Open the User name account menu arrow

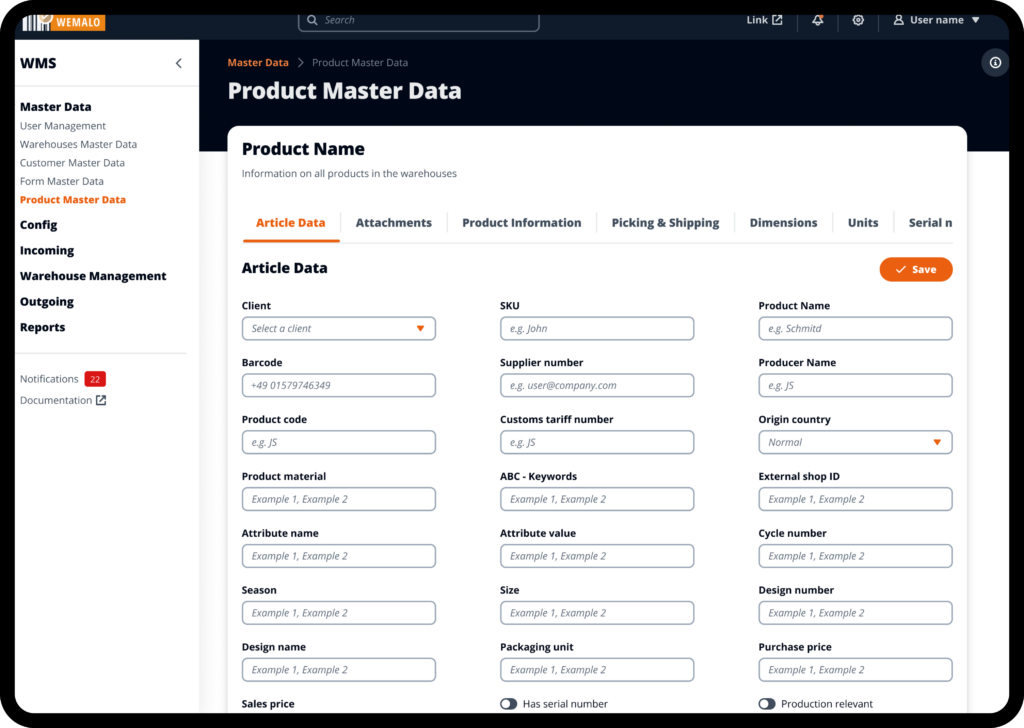tap(976, 20)
